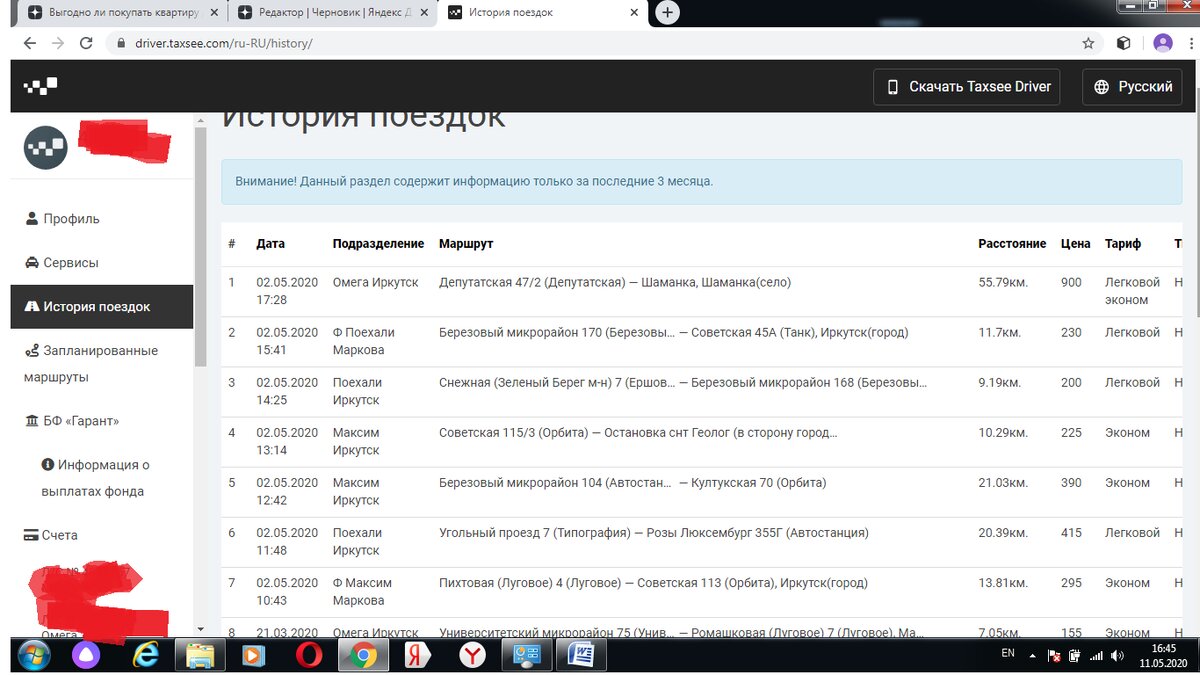The height and width of the screenshot is (675, 1200).
Task: Click route 'Пихтовая (Луговое) 4' row
Action: [653, 582]
